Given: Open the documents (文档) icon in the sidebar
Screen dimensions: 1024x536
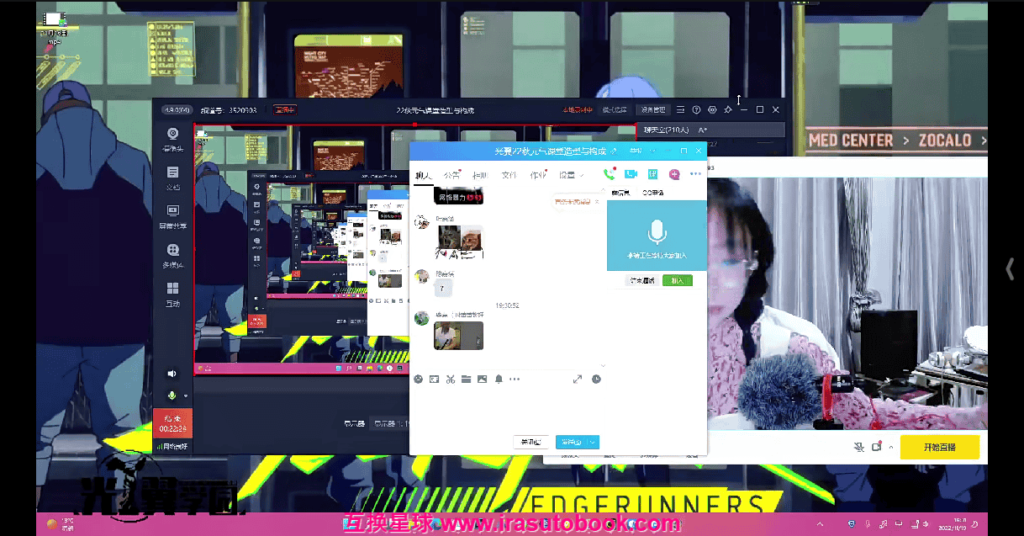Looking at the screenshot, I should (x=172, y=178).
